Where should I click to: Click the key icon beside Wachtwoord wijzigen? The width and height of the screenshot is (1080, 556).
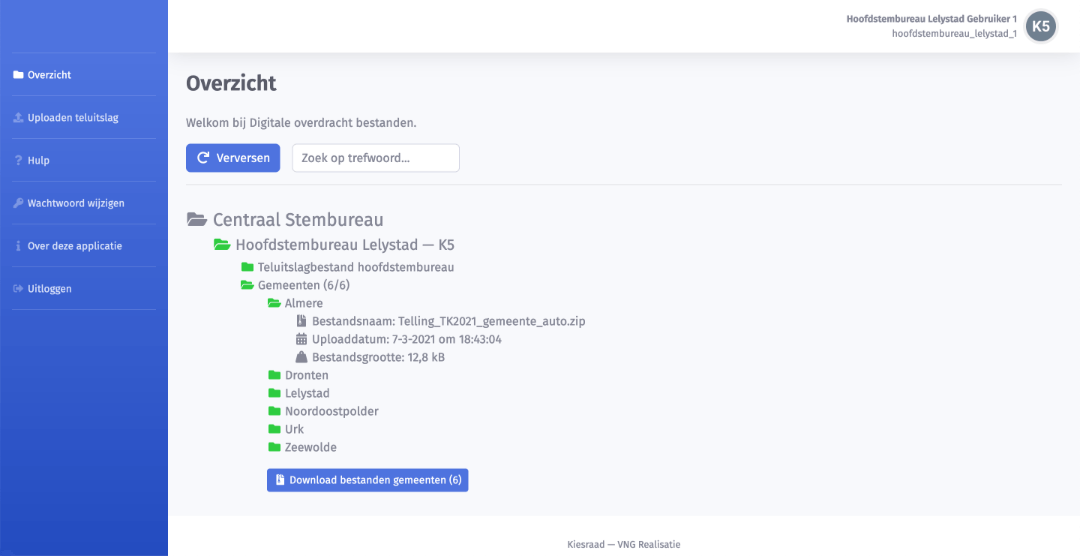[x=18, y=204]
